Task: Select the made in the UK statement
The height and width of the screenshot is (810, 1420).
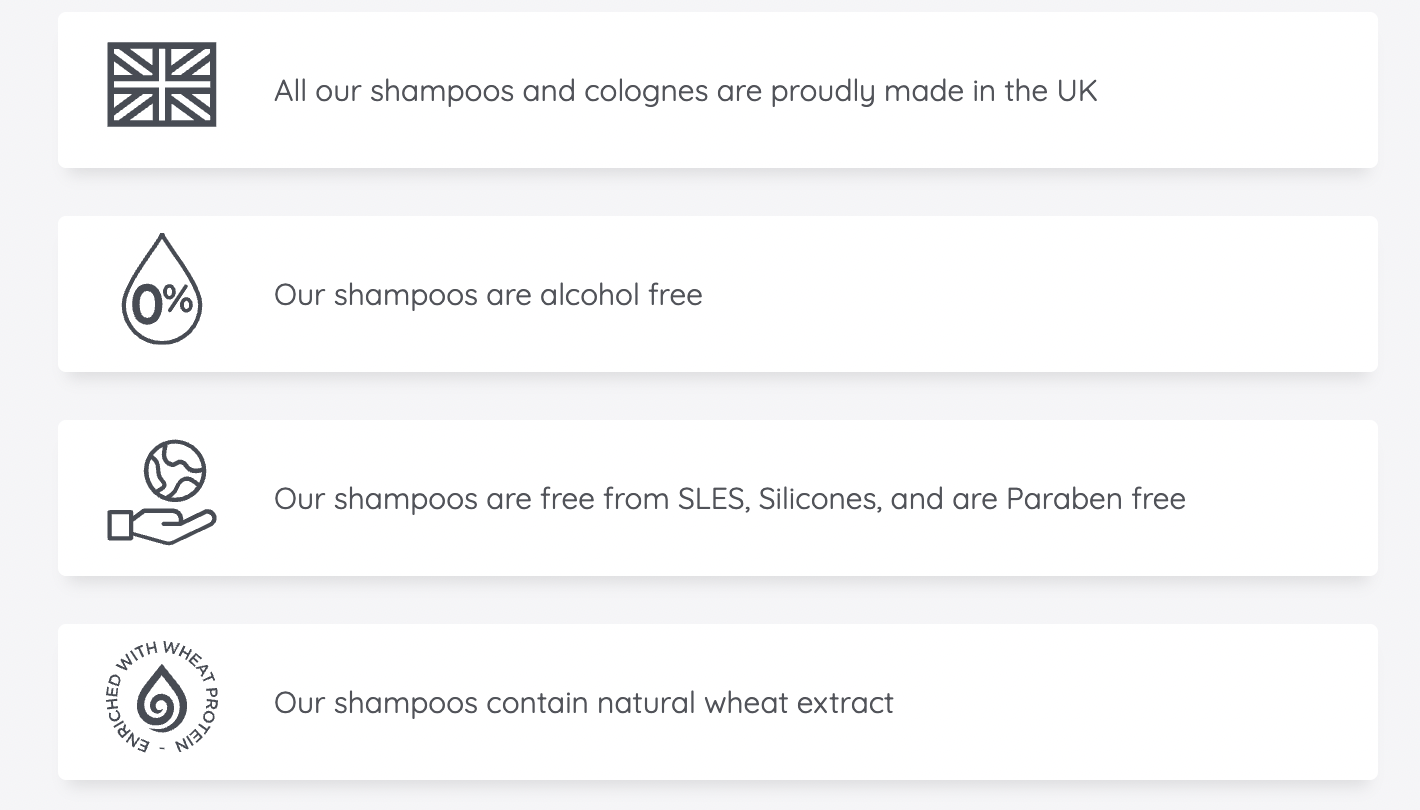Action: coord(686,91)
